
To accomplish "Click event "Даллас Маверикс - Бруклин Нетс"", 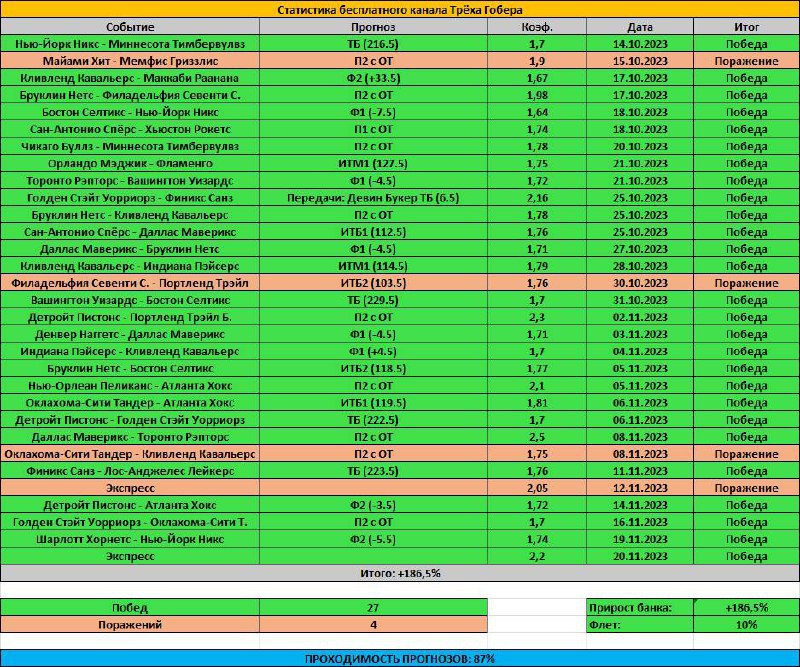I will 130,249.
